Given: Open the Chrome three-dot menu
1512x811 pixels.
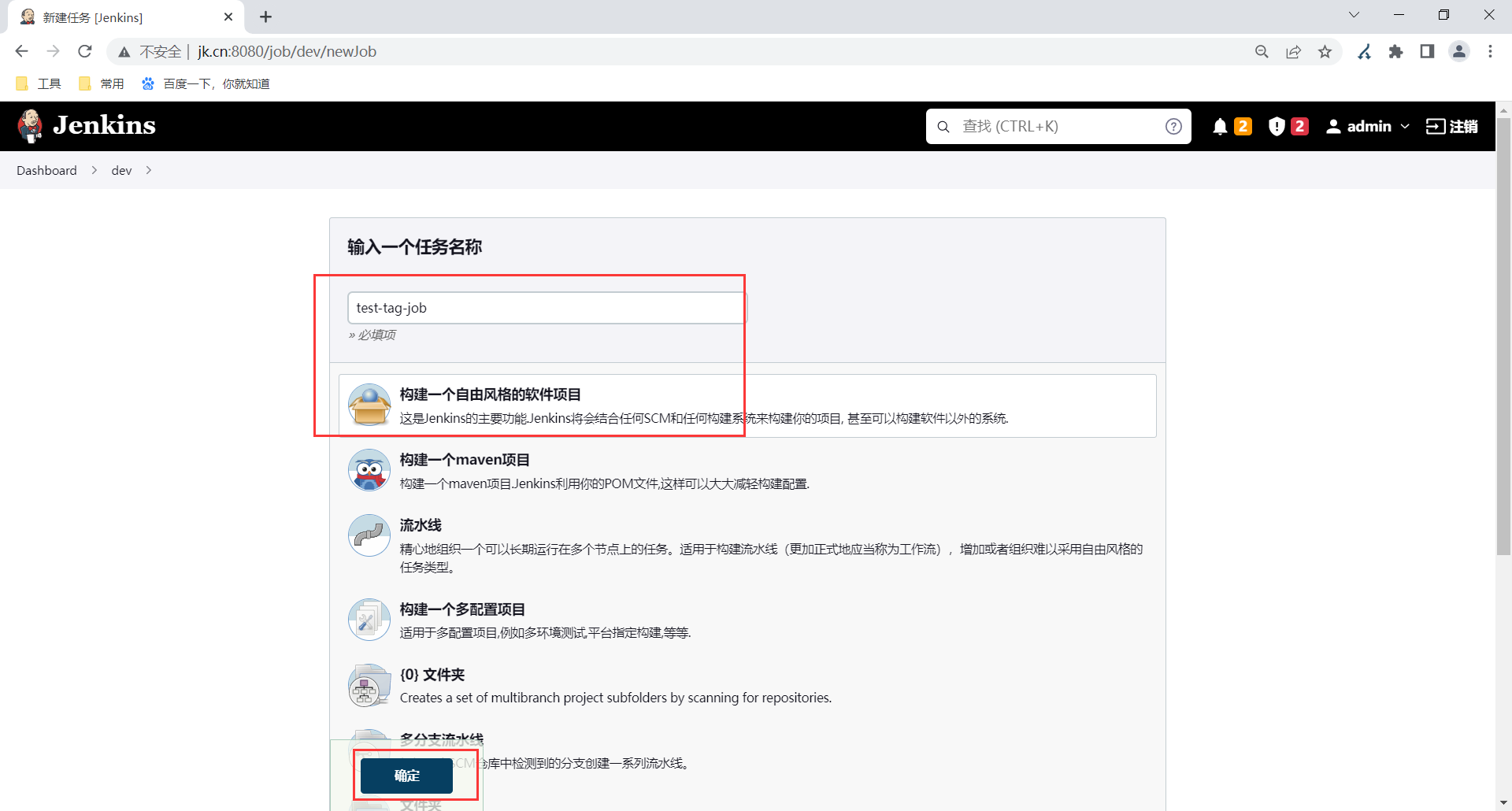Looking at the screenshot, I should coord(1490,51).
